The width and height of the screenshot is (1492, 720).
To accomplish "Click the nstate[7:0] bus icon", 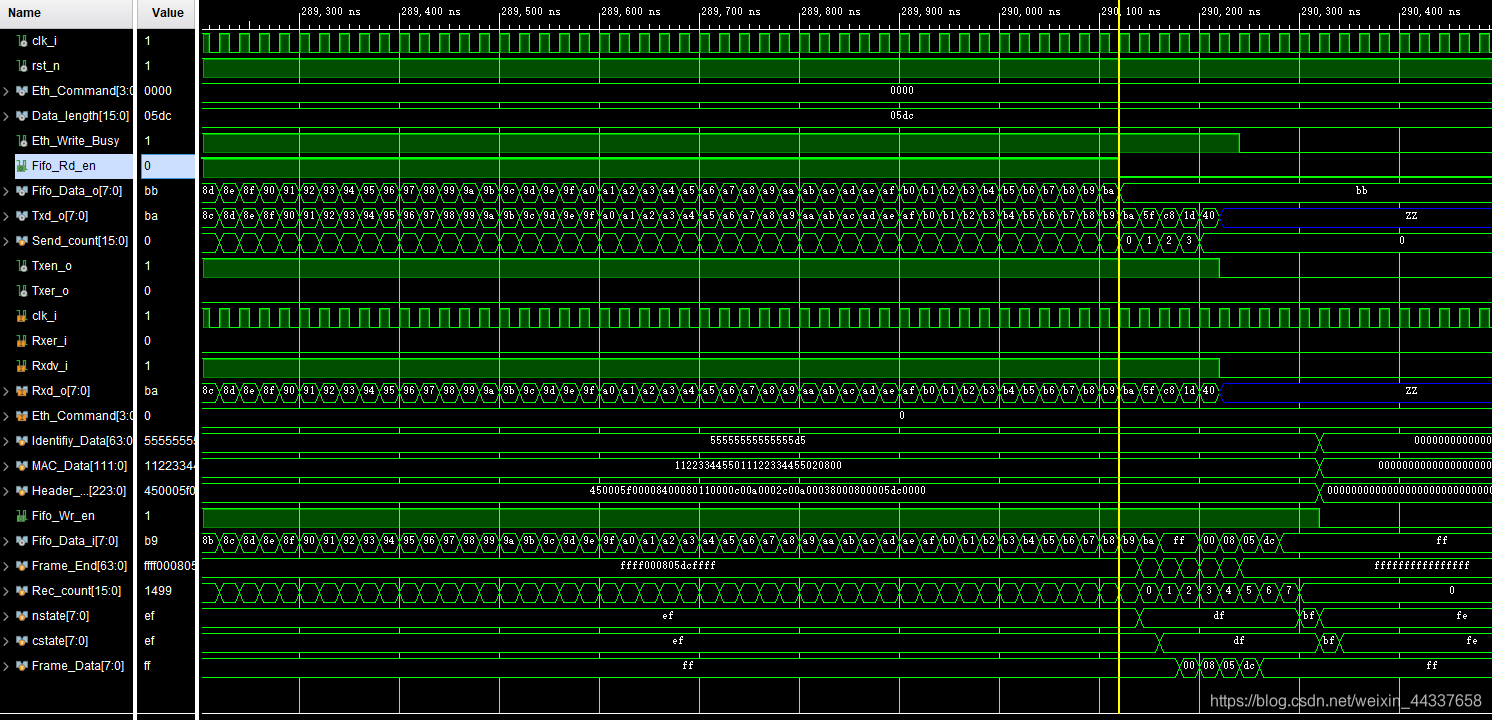I will point(22,616).
